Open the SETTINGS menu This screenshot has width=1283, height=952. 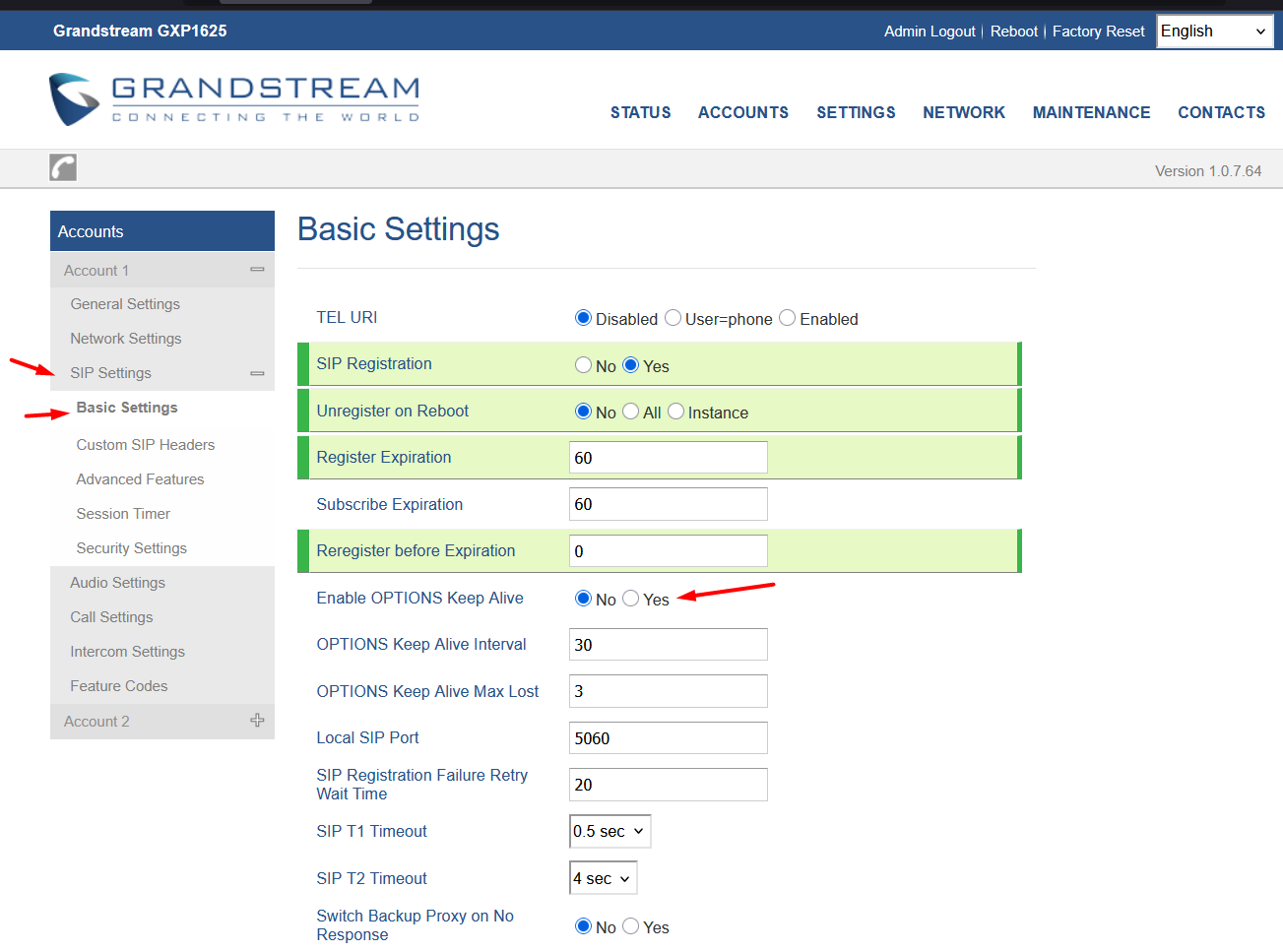(856, 112)
